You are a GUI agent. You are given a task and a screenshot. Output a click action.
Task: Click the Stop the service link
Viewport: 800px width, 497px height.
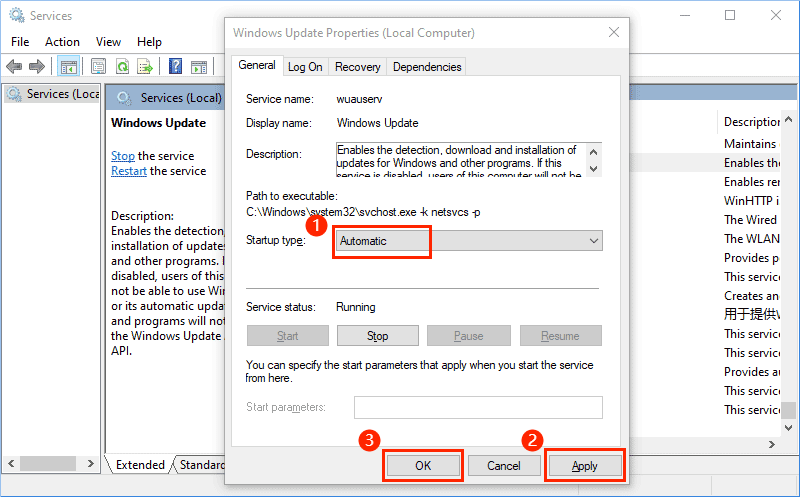[x=123, y=156]
